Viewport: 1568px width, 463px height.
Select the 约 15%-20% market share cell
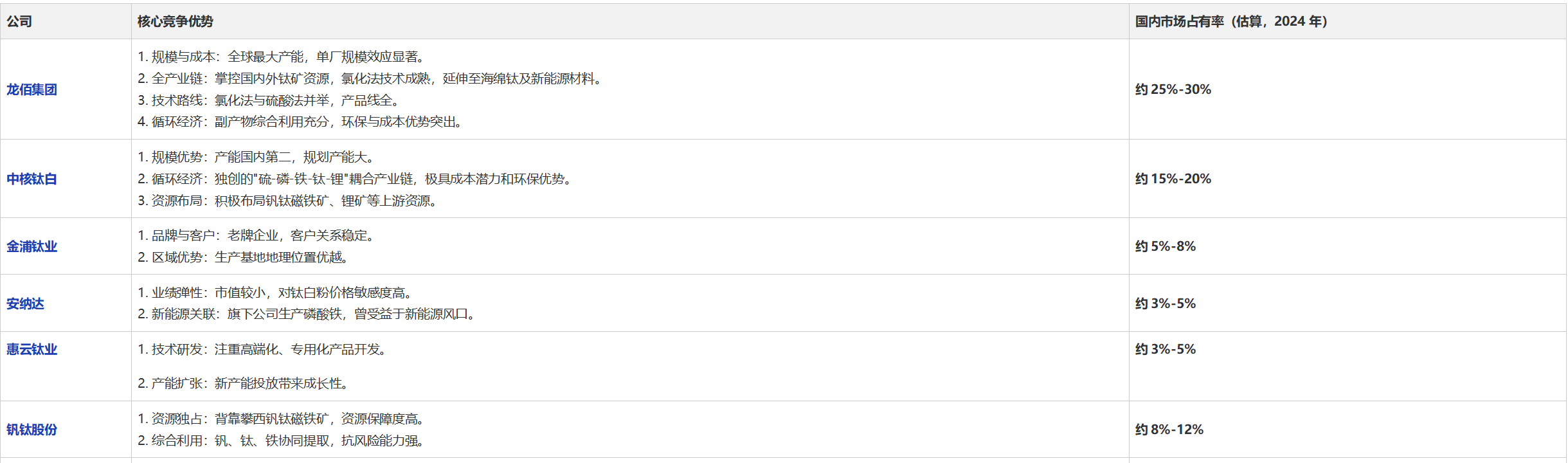[1173, 179]
